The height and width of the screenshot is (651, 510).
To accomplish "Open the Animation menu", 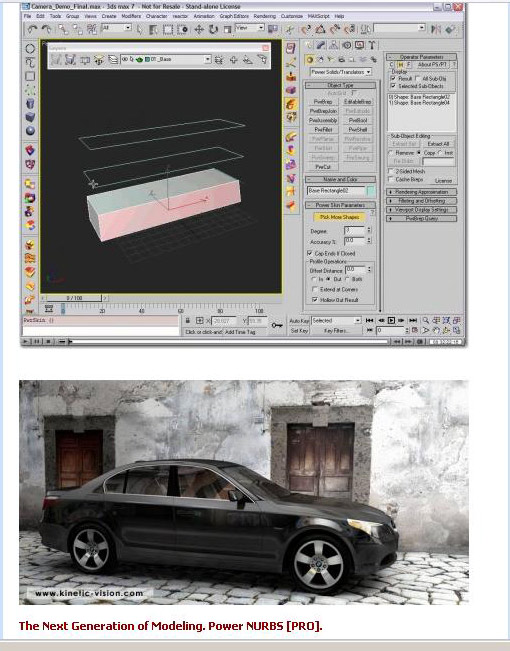I will coord(204,16).
